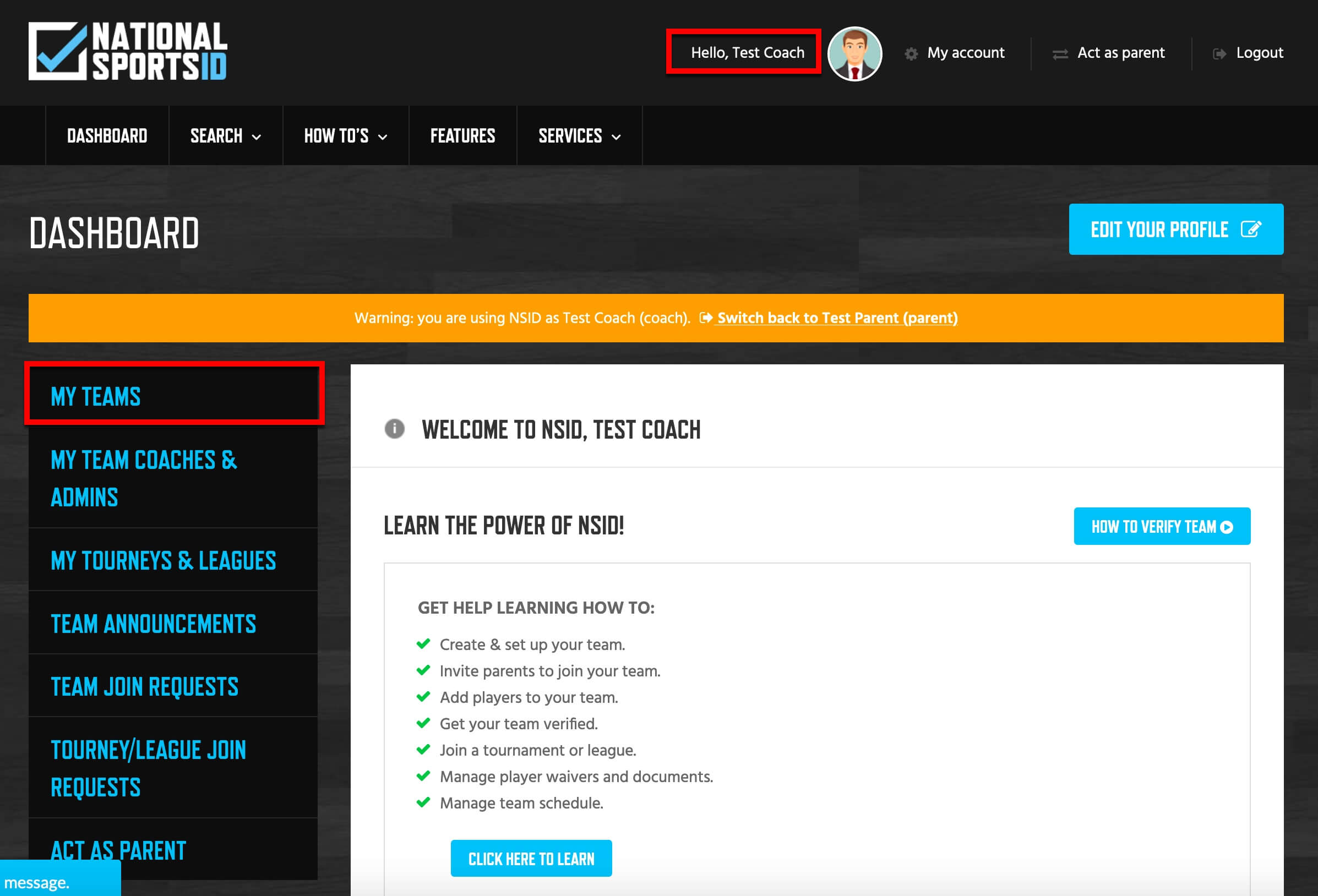Open the My account link
Viewport: 1318px width, 896px height.
pos(966,53)
